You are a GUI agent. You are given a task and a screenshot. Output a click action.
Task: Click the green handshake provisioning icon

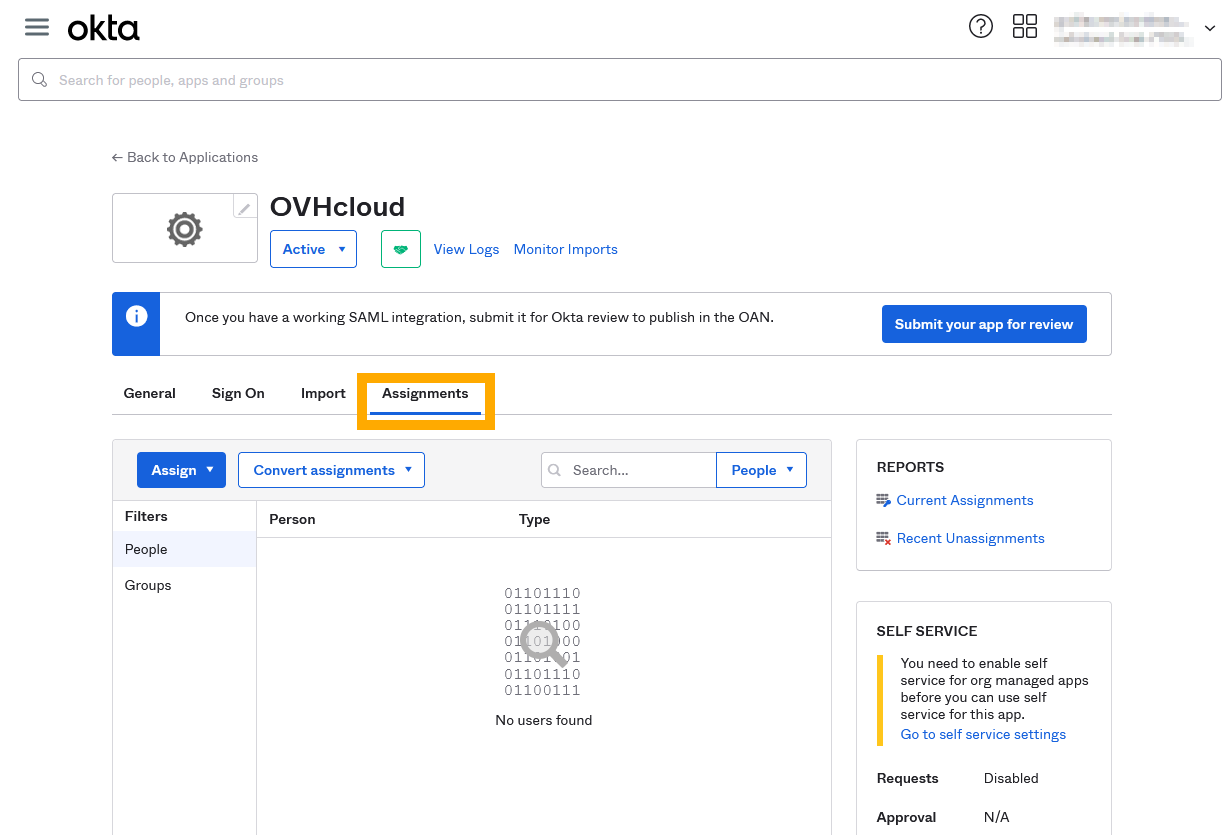pos(401,249)
